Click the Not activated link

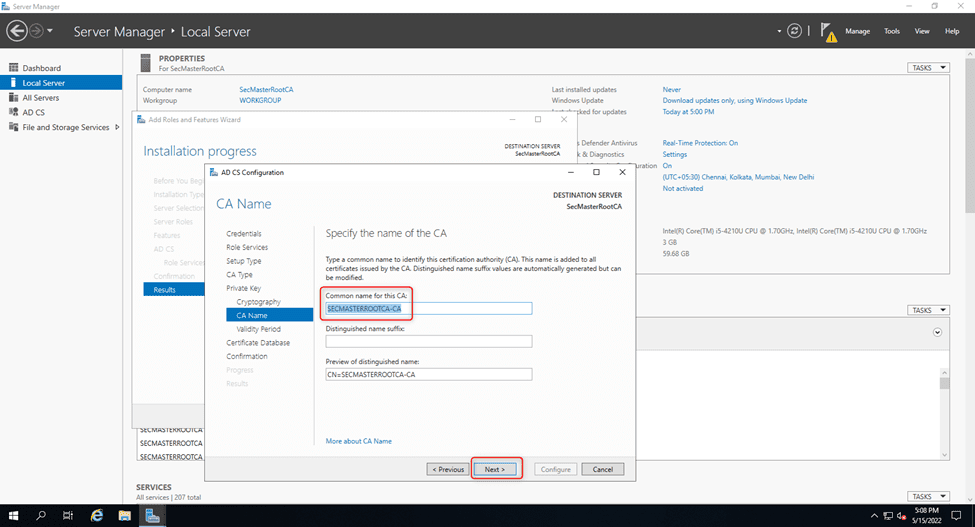[x=683, y=188]
